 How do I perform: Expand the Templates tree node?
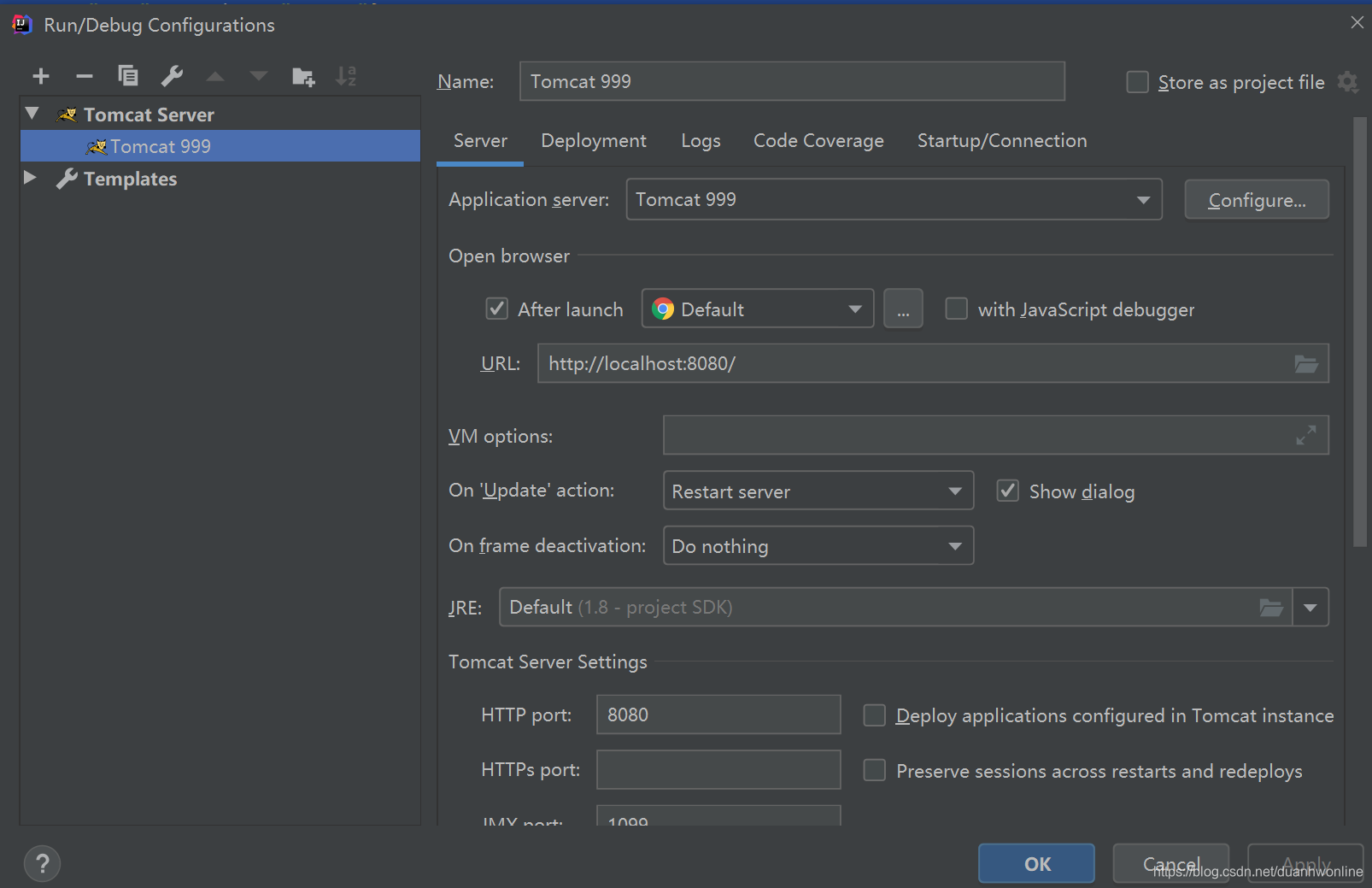click(30, 178)
